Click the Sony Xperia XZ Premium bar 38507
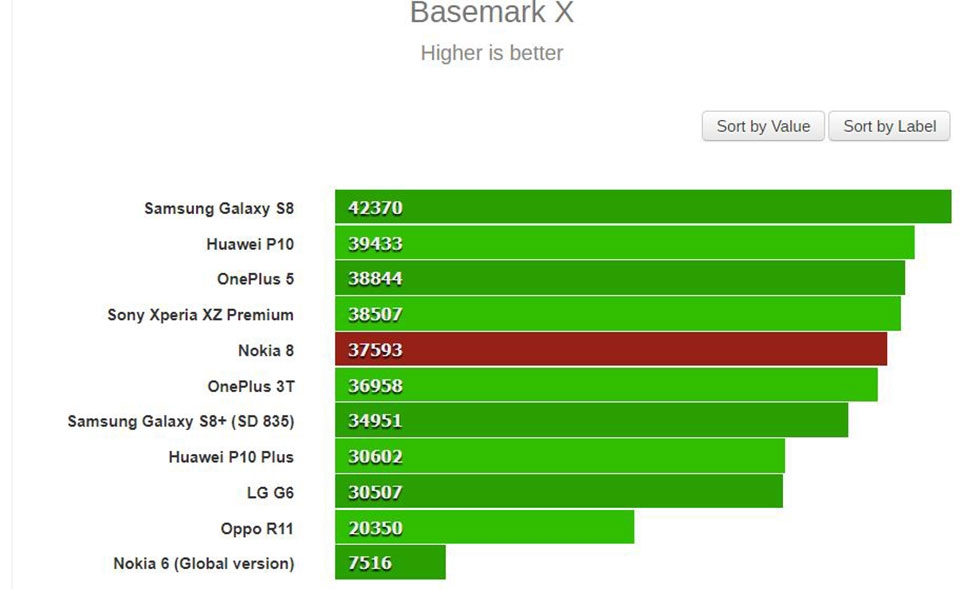The width and height of the screenshot is (960, 589). tap(618, 313)
